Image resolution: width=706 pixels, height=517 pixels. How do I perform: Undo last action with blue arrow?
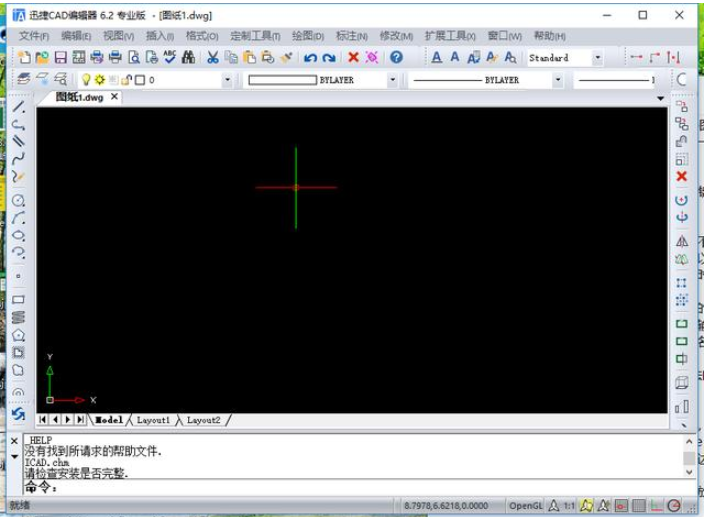[310, 58]
